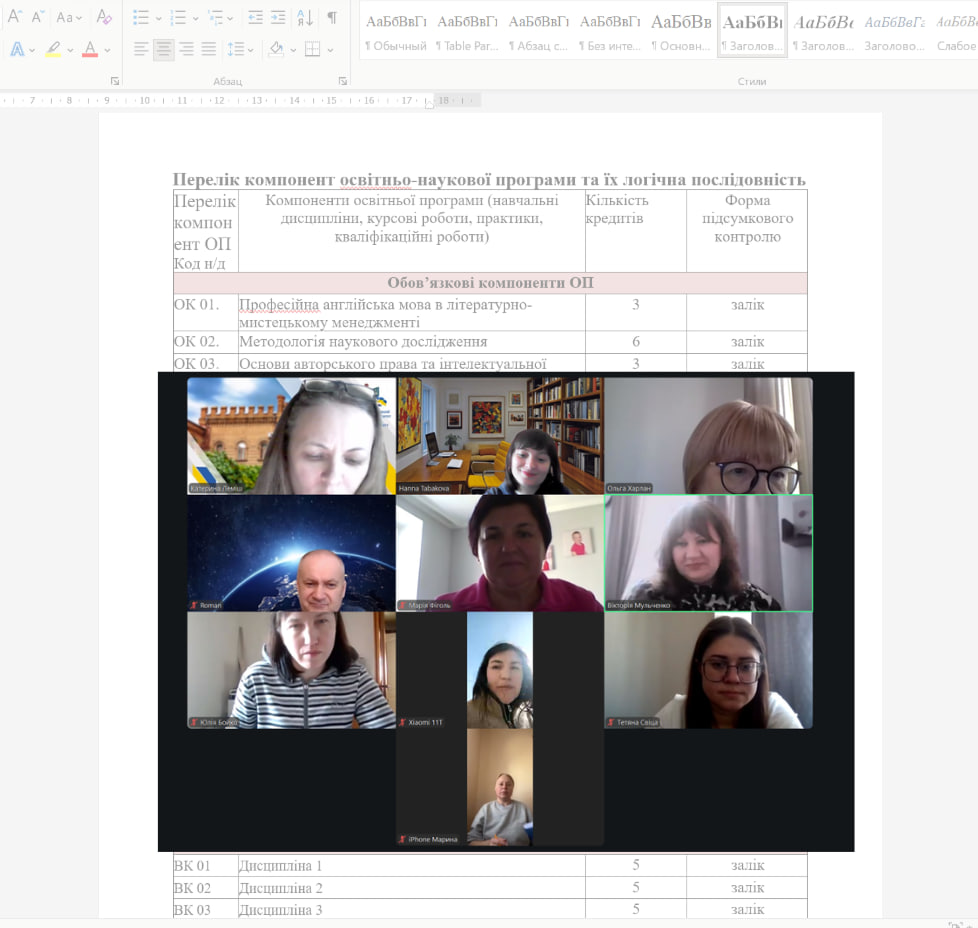
Task: Toggle paragraph marks display (¶)
Action: [332, 17]
